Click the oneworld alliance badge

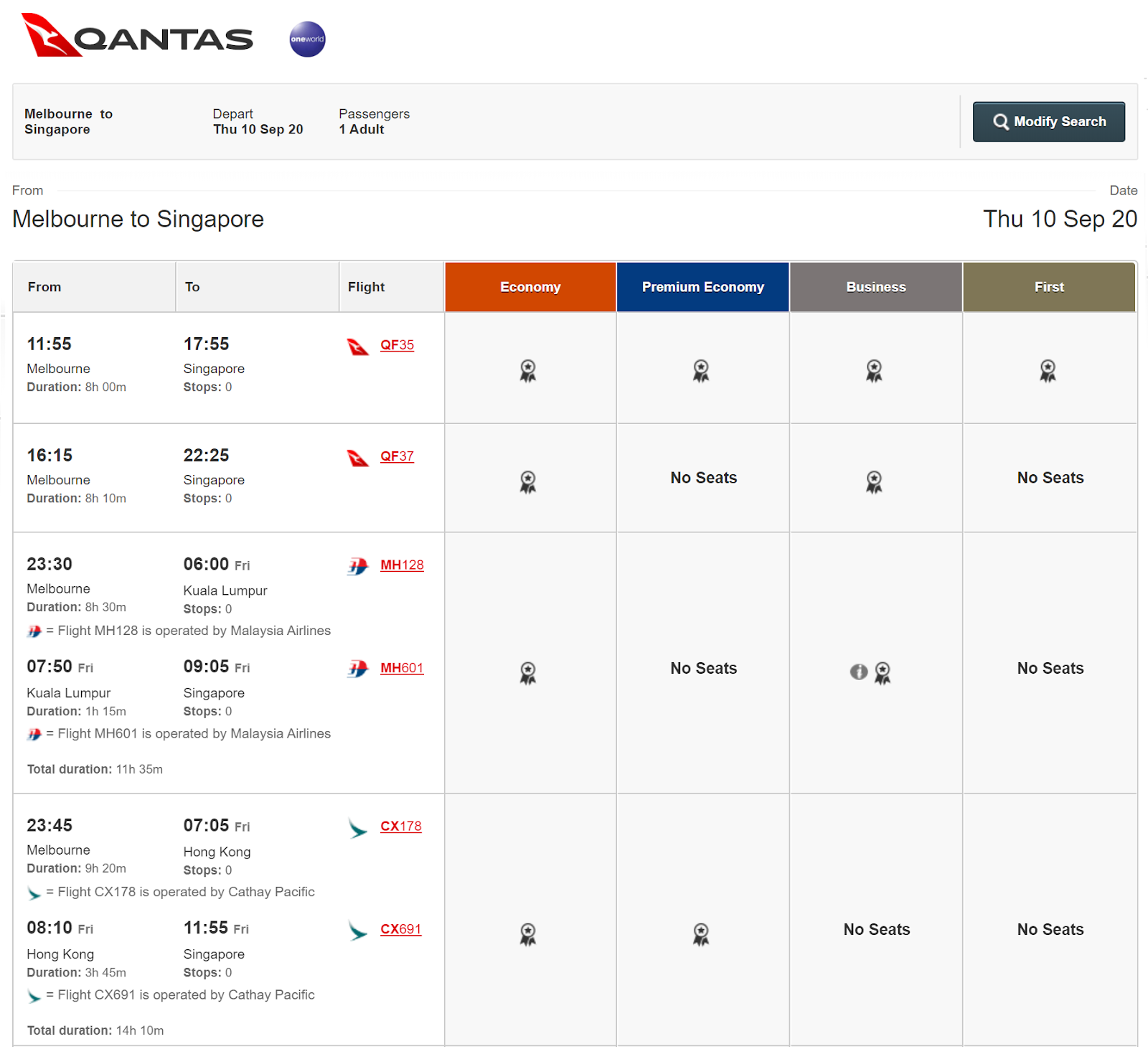tap(307, 39)
